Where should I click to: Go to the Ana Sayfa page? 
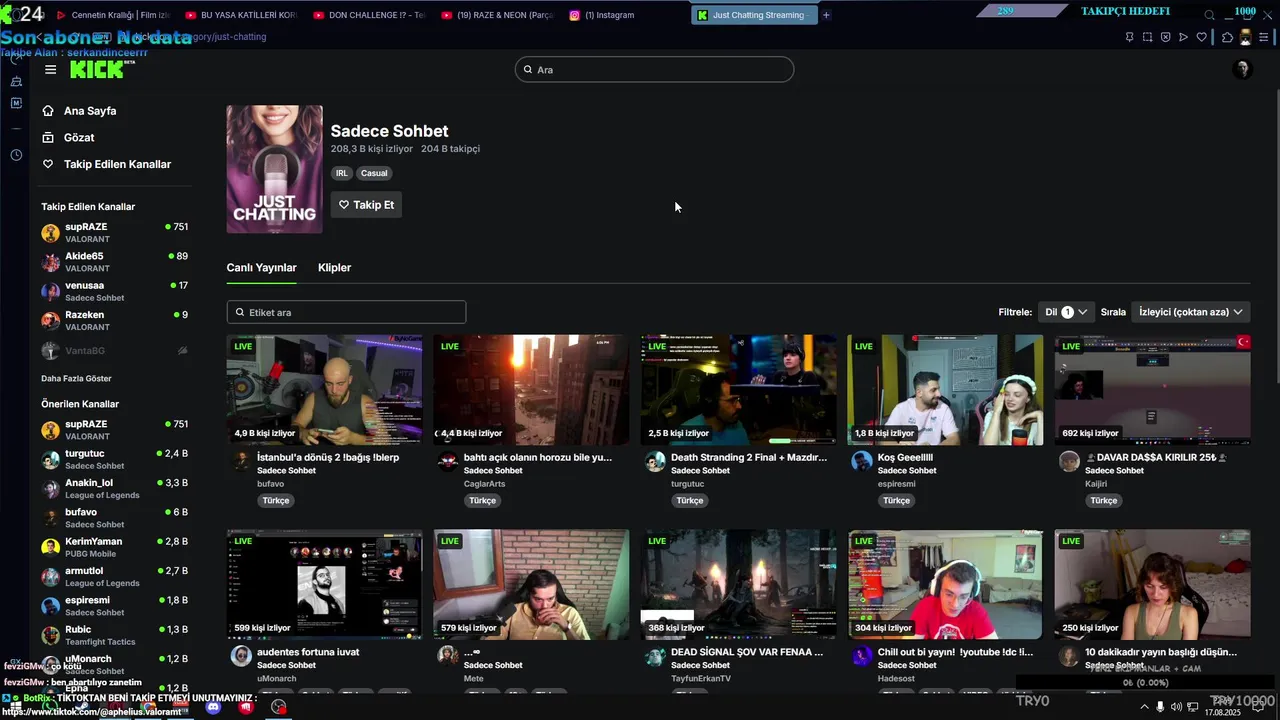tap(90, 111)
